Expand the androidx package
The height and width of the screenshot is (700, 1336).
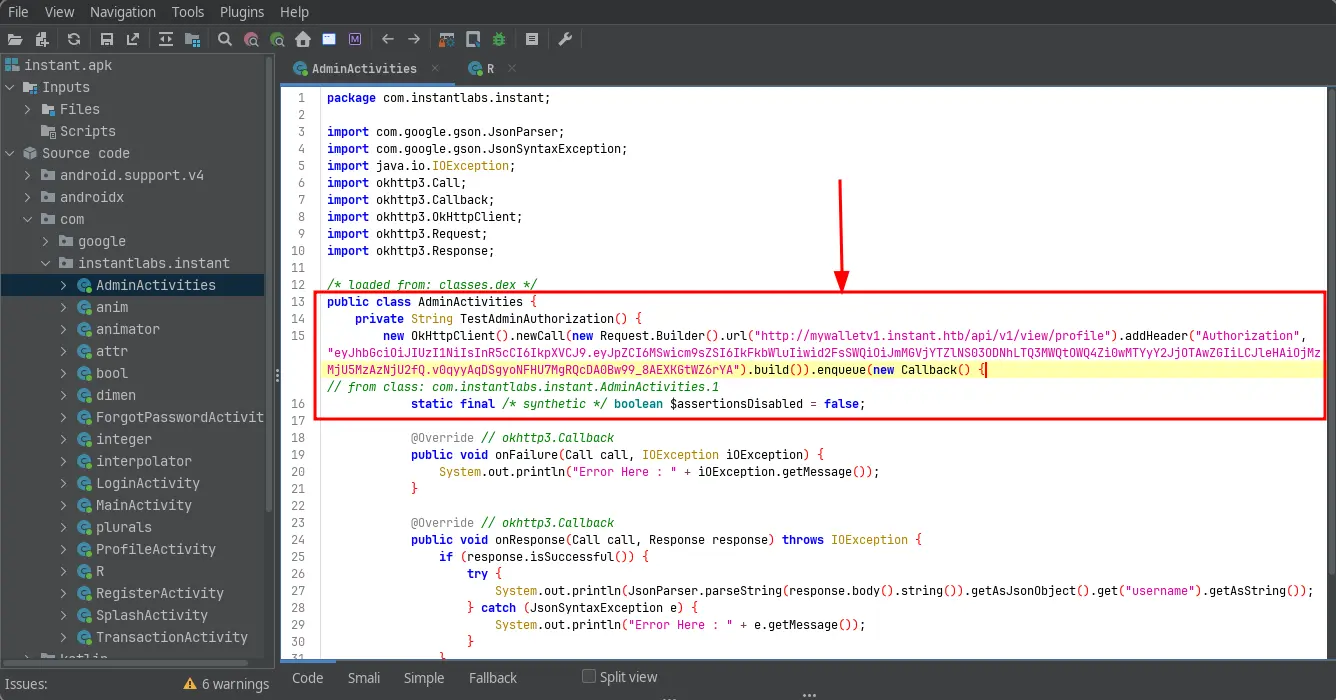pyautogui.click(x=29, y=197)
